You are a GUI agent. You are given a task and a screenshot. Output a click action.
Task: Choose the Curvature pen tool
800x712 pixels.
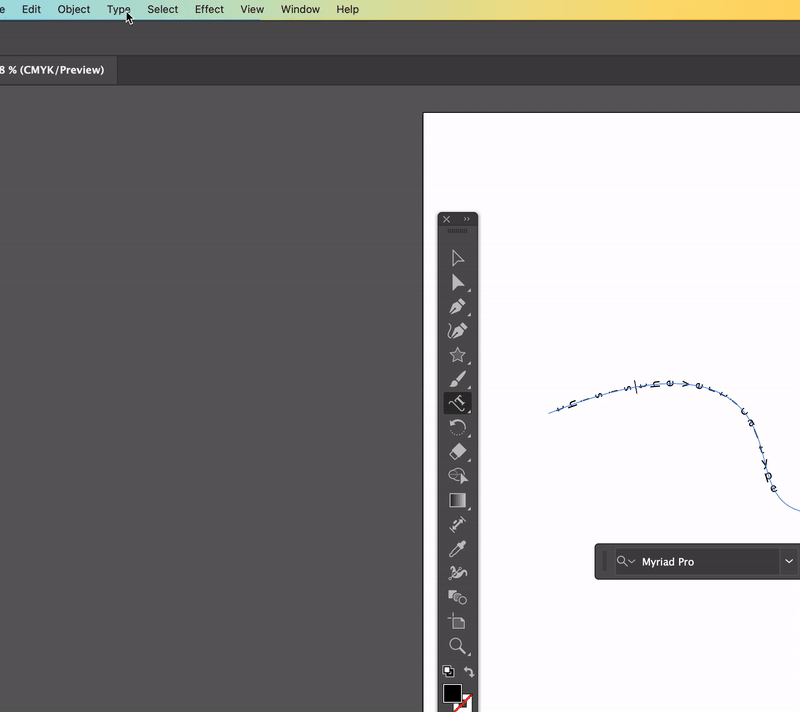pos(457,331)
